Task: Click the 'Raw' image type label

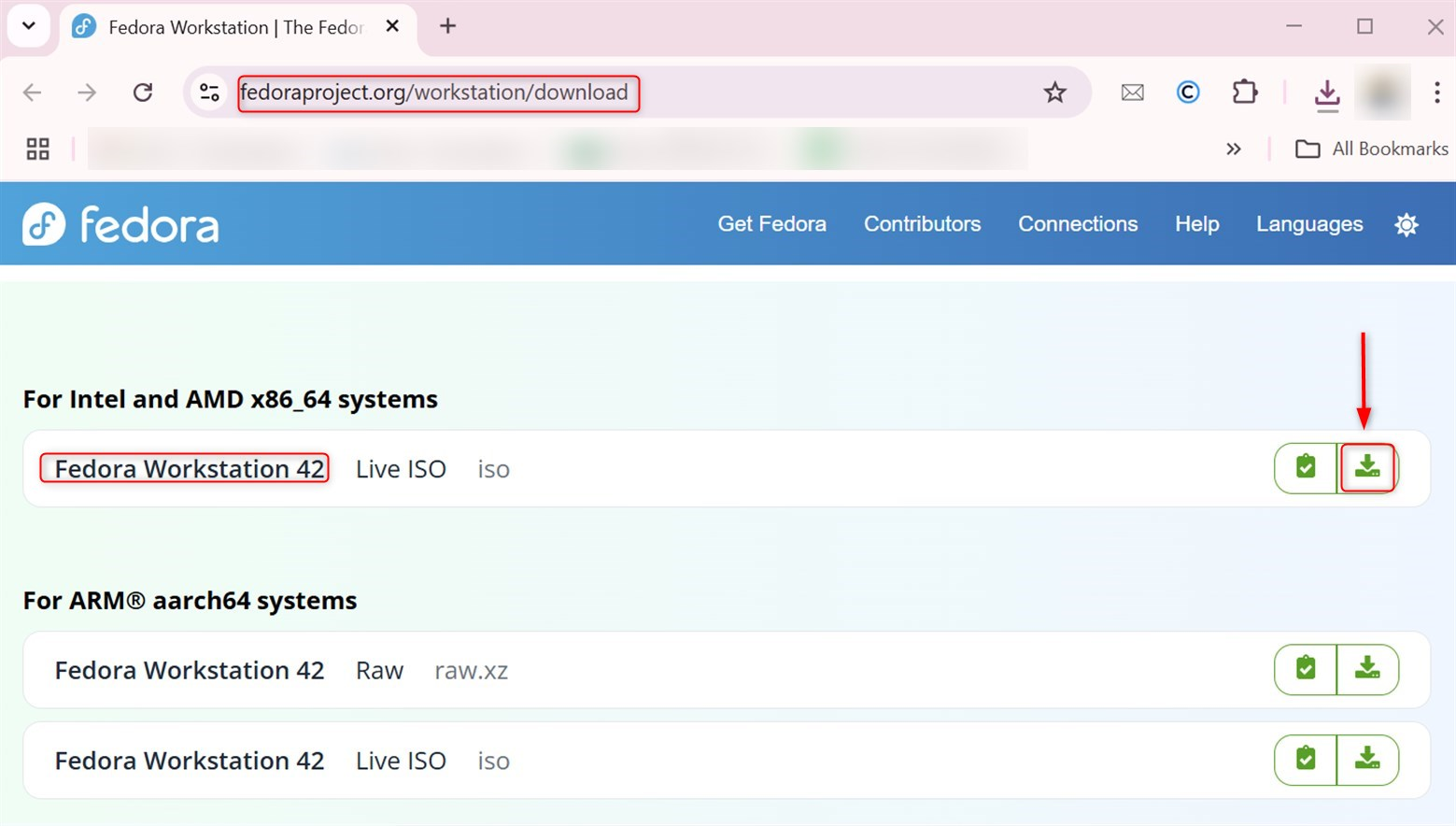Action: click(x=379, y=671)
